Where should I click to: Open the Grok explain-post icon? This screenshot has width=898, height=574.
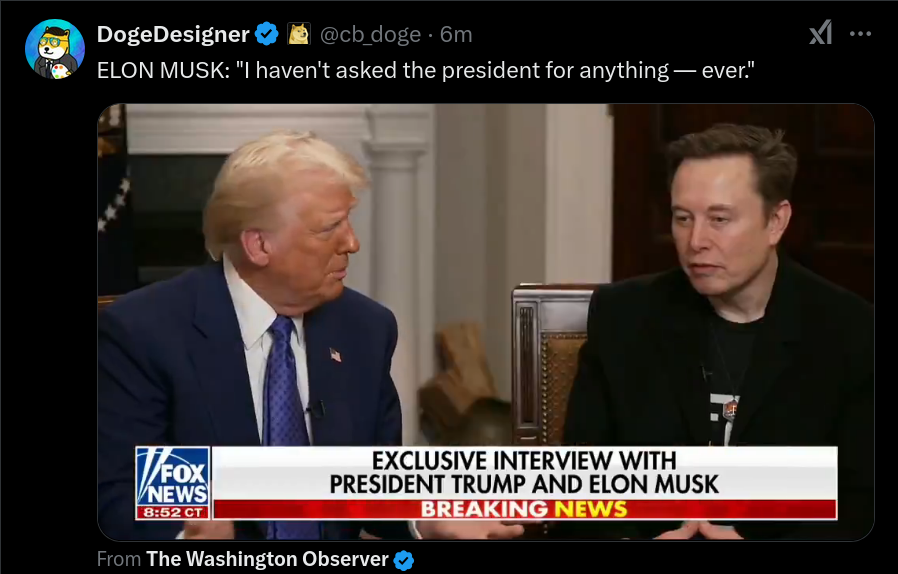pyautogui.click(x=820, y=33)
